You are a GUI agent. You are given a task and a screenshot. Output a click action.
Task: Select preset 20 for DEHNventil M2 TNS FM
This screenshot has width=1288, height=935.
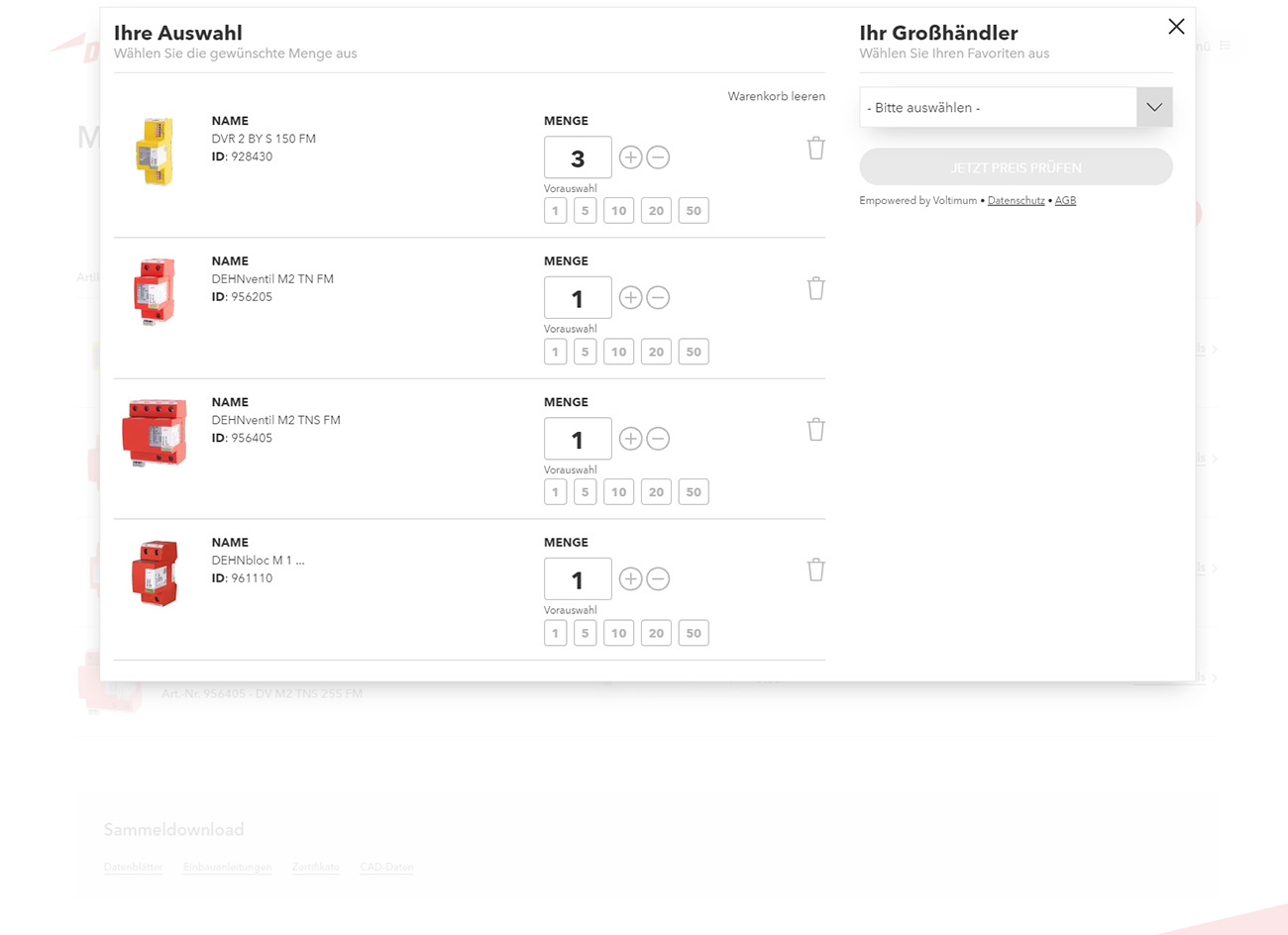(x=656, y=492)
